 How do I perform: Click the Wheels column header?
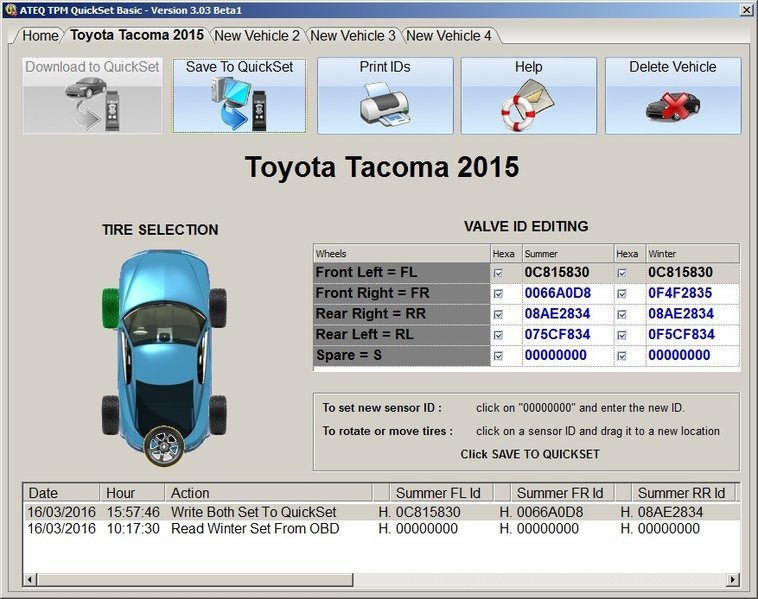click(x=401, y=253)
